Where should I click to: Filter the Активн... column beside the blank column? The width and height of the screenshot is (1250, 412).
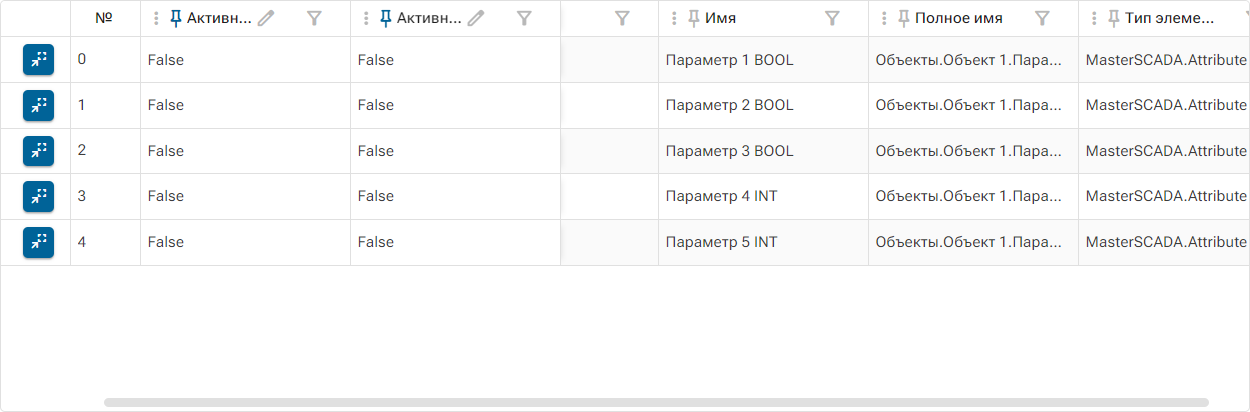(524, 18)
